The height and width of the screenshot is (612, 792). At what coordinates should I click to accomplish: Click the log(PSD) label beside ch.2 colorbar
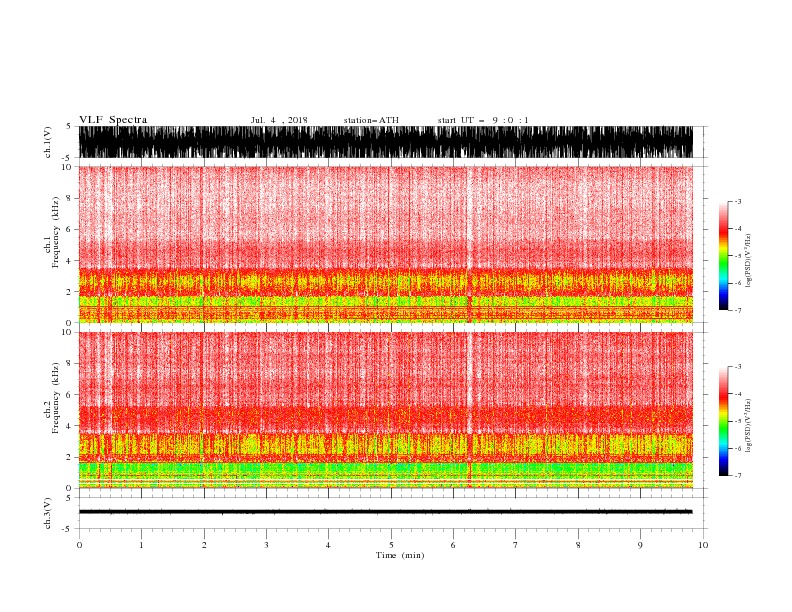(749, 426)
